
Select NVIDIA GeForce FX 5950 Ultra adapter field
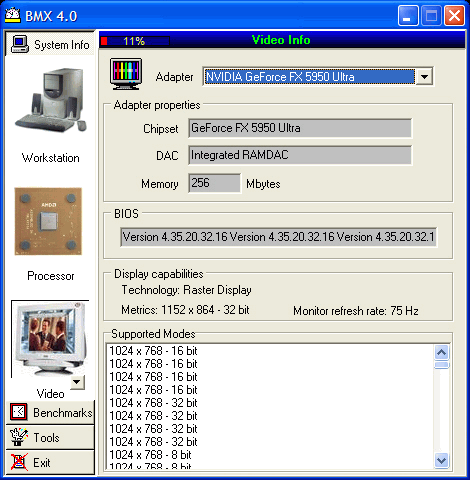pyautogui.click(x=309, y=77)
